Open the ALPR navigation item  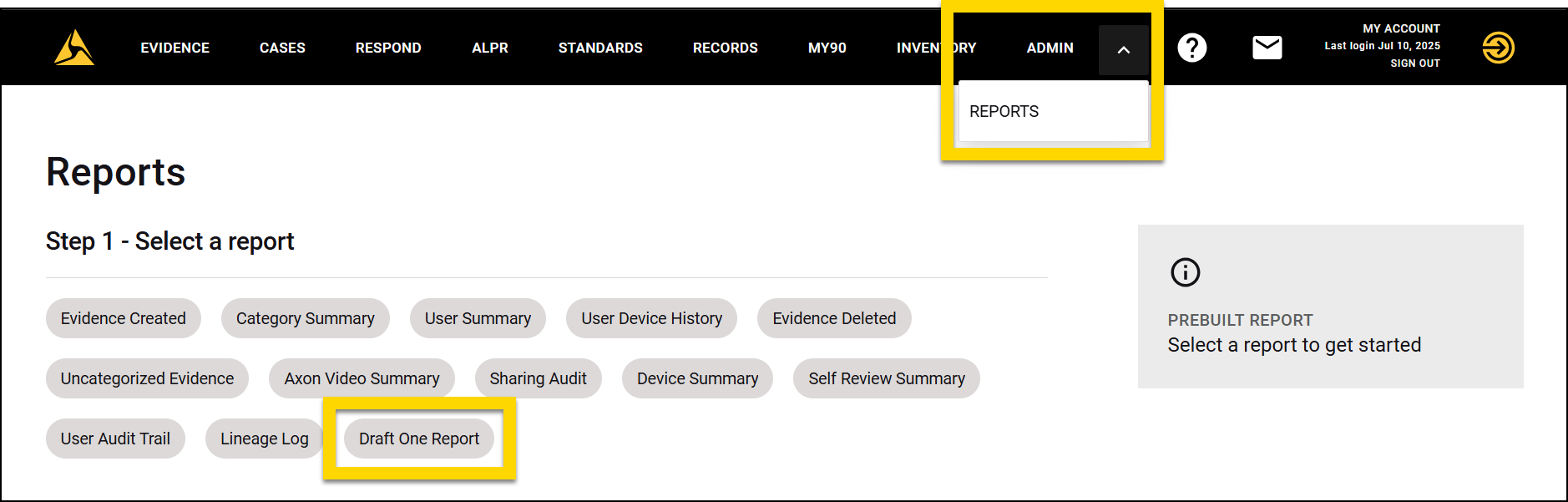coord(489,48)
